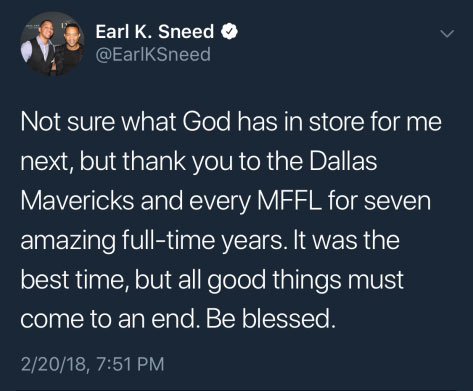Click the man in the black shirt in the avatar

coord(69,48)
